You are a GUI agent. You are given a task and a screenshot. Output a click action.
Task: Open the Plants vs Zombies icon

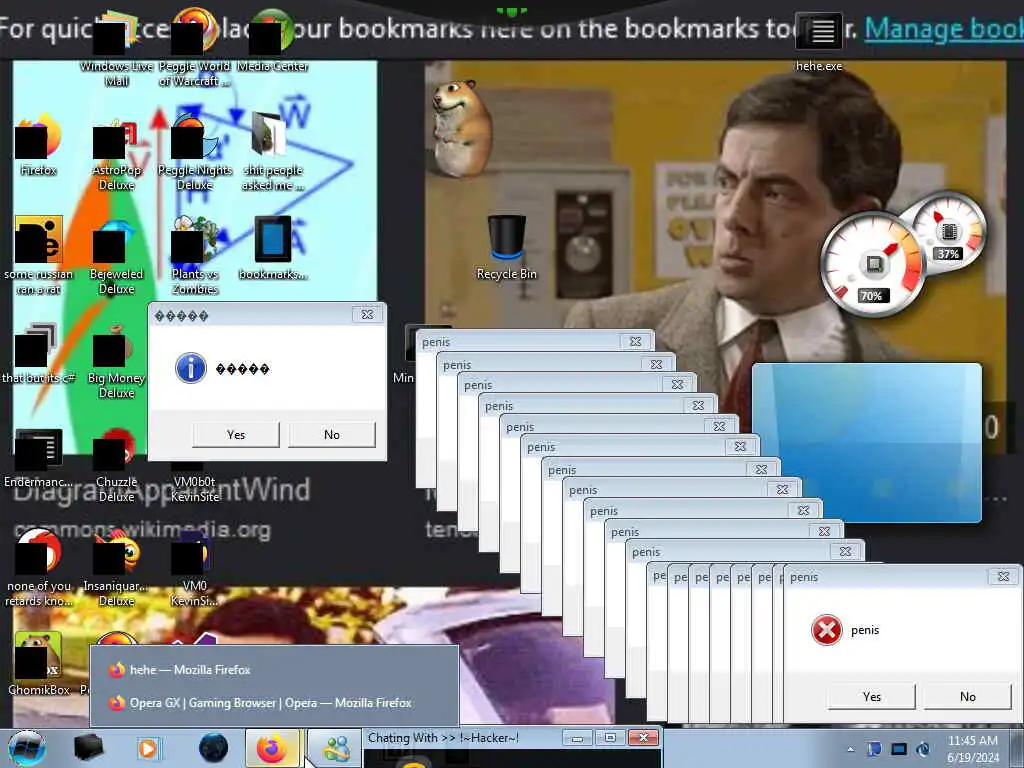pos(195,256)
